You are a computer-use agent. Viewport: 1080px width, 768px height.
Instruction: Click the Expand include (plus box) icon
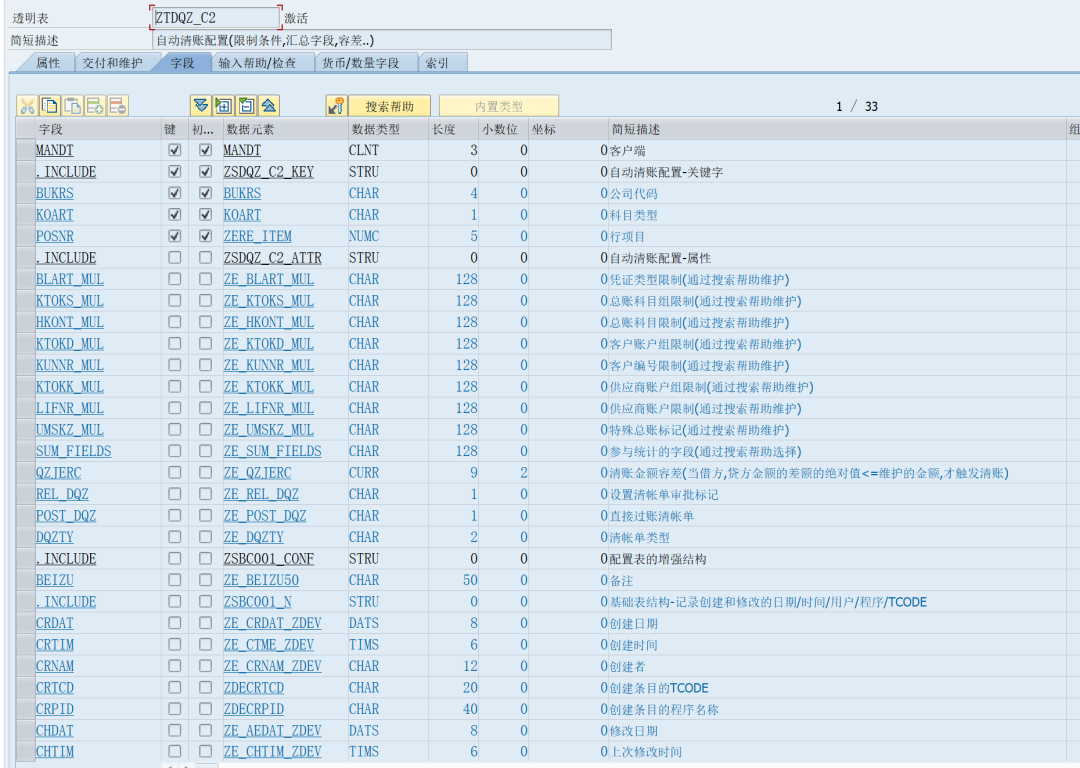(223, 106)
